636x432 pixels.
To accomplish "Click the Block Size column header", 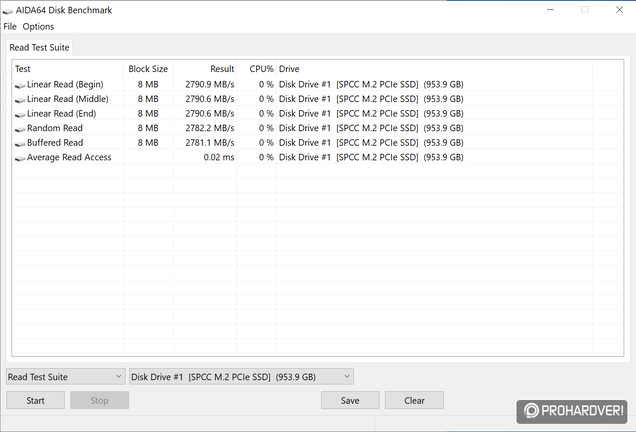I will point(148,69).
